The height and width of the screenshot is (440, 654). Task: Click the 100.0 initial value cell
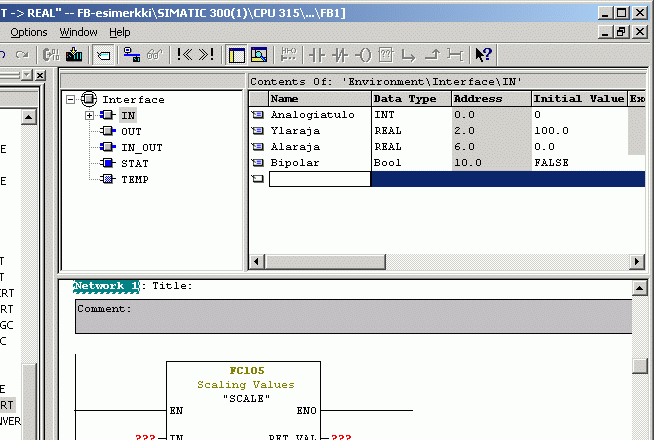click(x=580, y=131)
